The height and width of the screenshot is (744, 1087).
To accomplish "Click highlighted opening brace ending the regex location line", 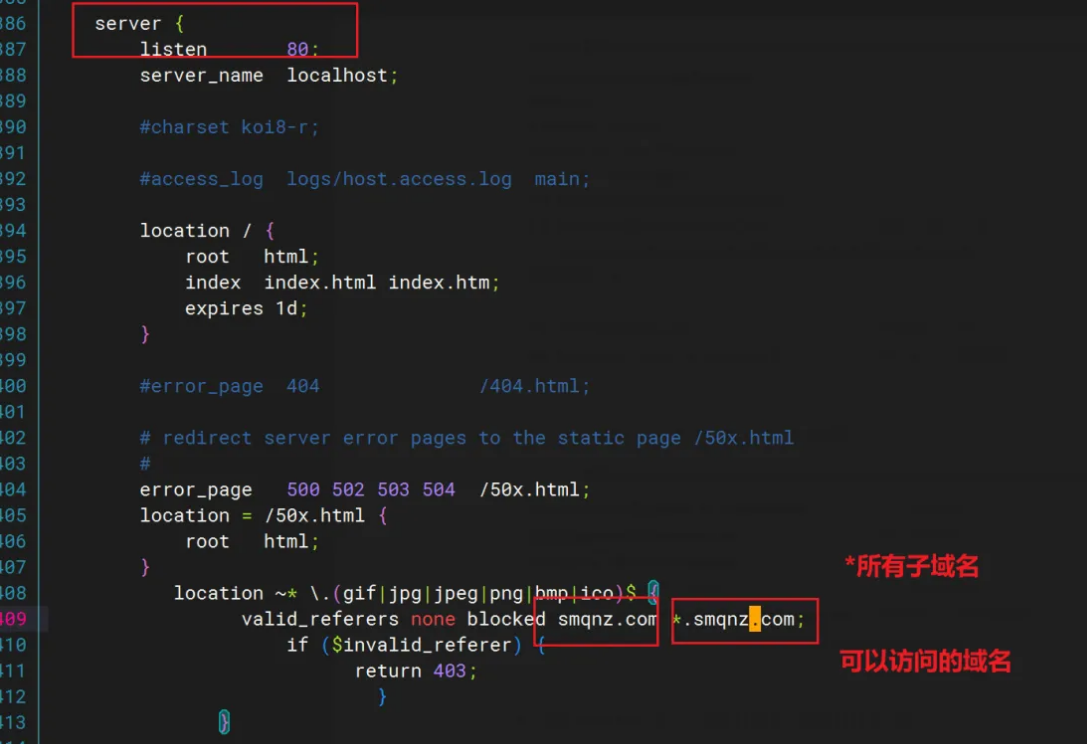I will click(x=653, y=593).
